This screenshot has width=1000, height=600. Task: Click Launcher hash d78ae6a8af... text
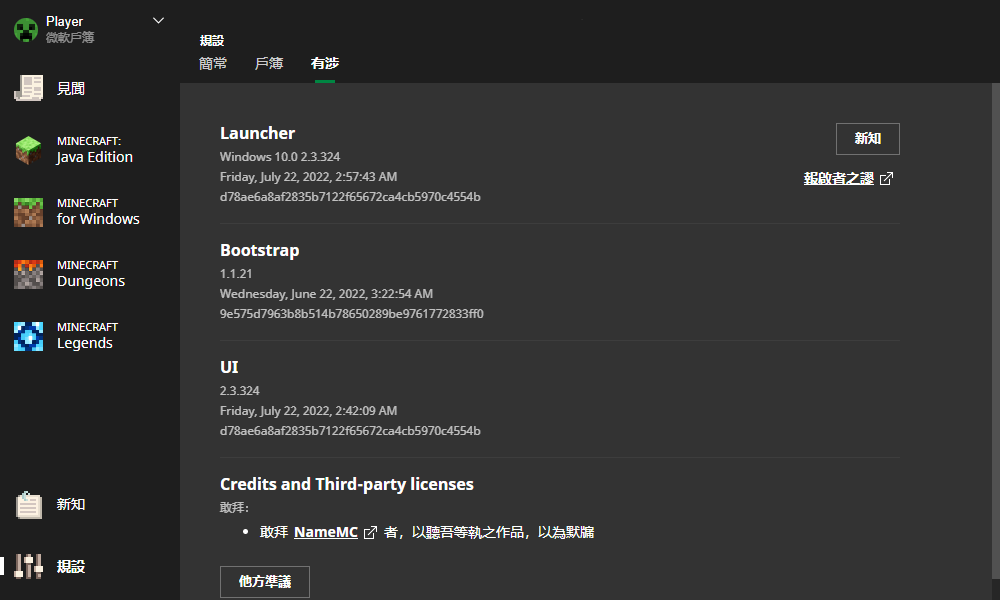(x=350, y=197)
